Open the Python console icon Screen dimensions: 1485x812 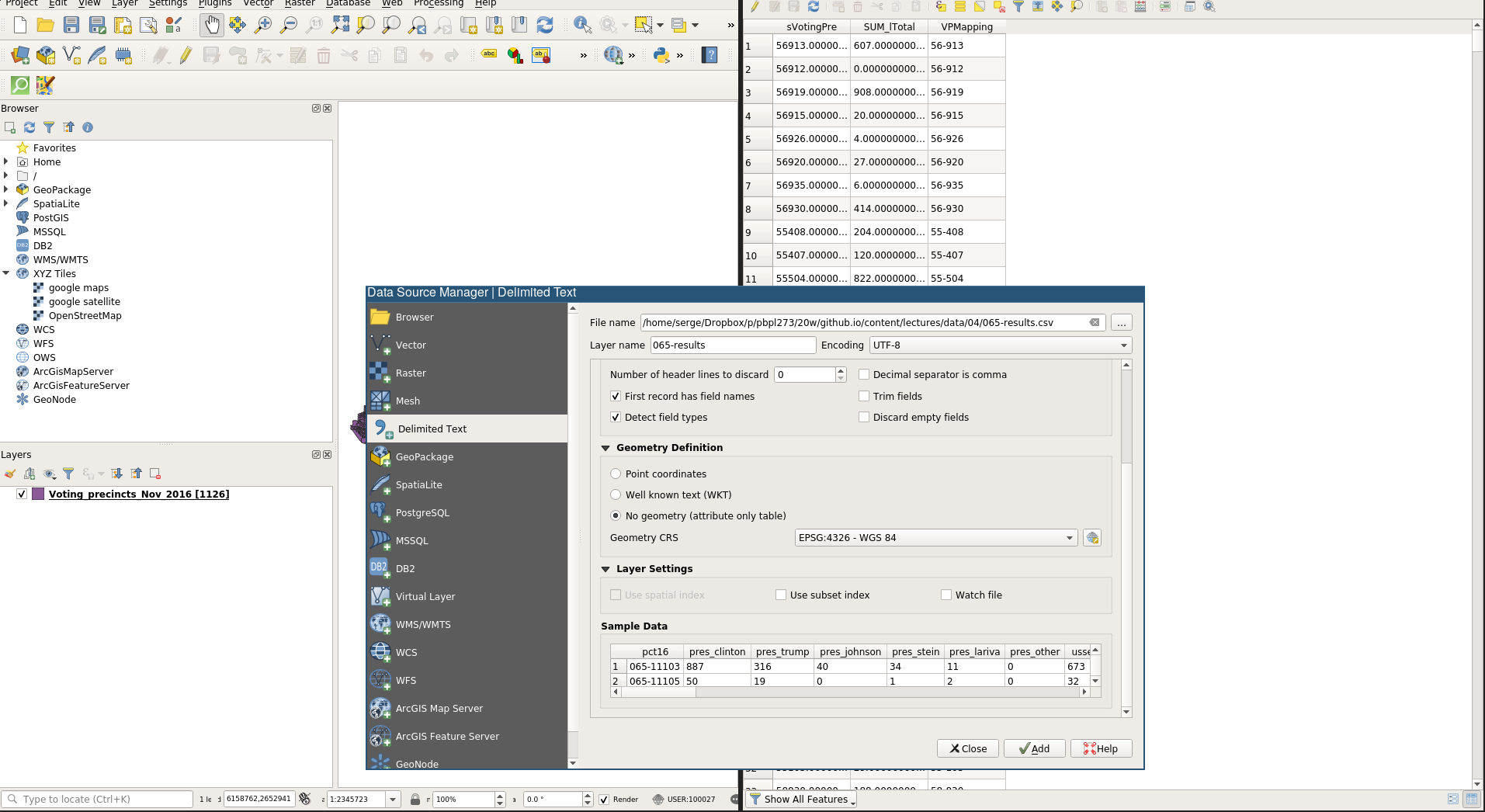pos(661,55)
